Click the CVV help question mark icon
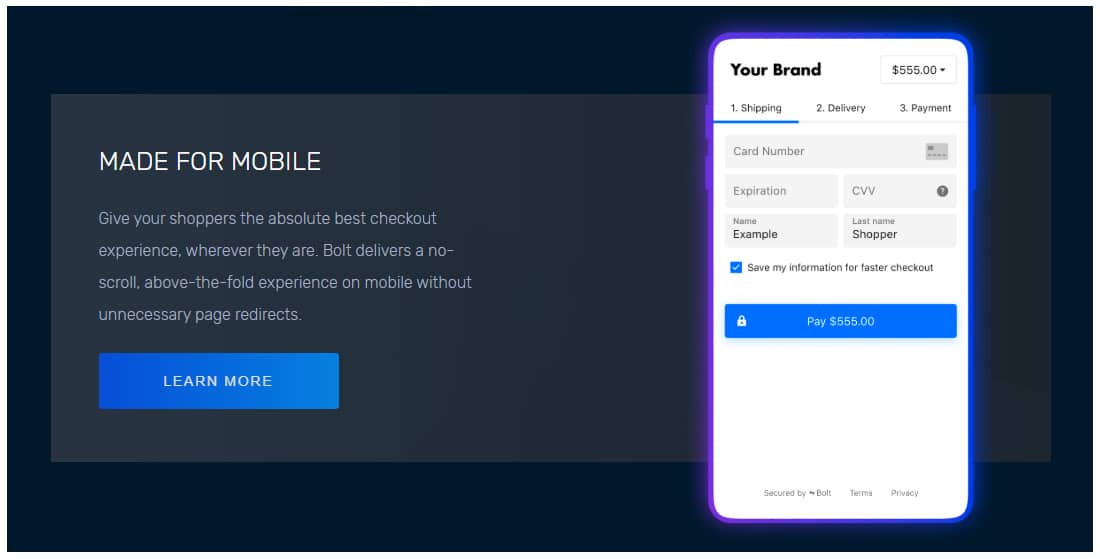This screenshot has width=1100, height=559. [942, 191]
